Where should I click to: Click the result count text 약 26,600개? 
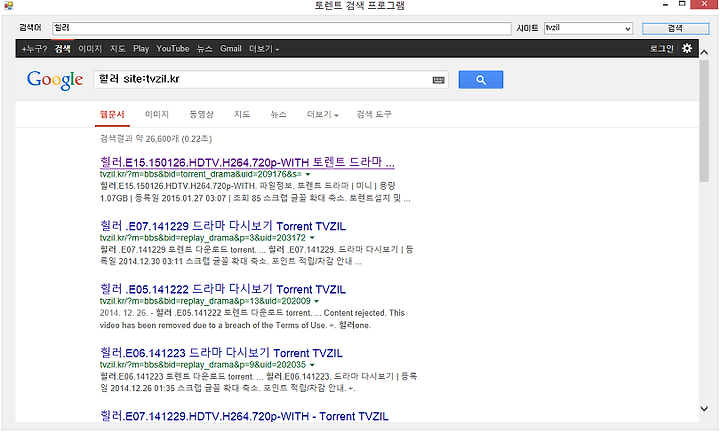[156, 139]
